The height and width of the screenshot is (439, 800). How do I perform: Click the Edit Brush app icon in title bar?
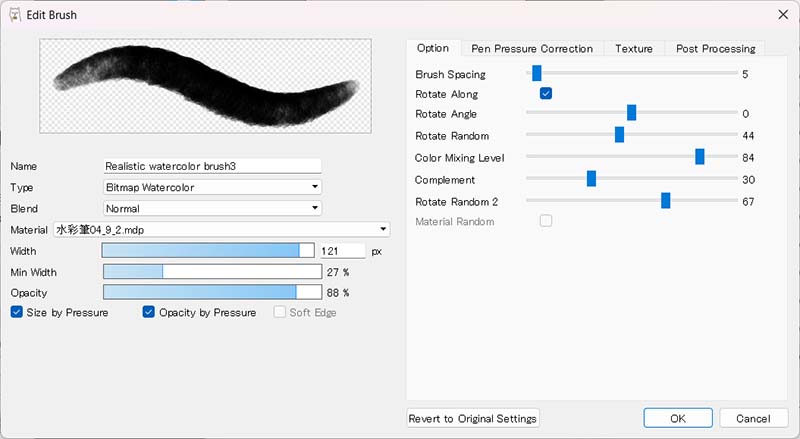[15, 15]
